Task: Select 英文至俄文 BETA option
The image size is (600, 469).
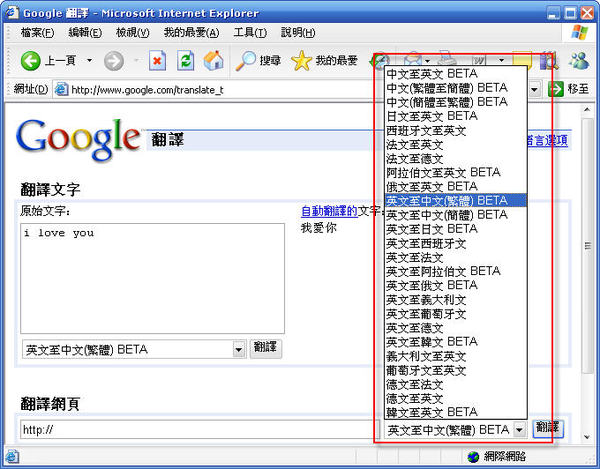Action: (x=456, y=285)
